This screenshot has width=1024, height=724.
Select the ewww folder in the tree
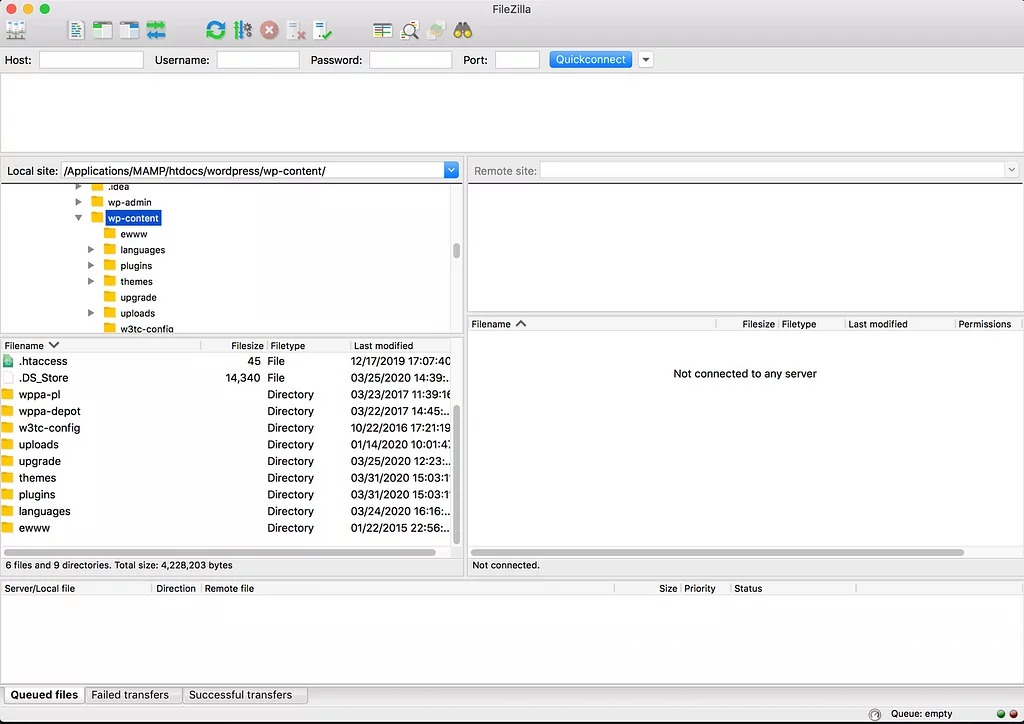pos(133,234)
